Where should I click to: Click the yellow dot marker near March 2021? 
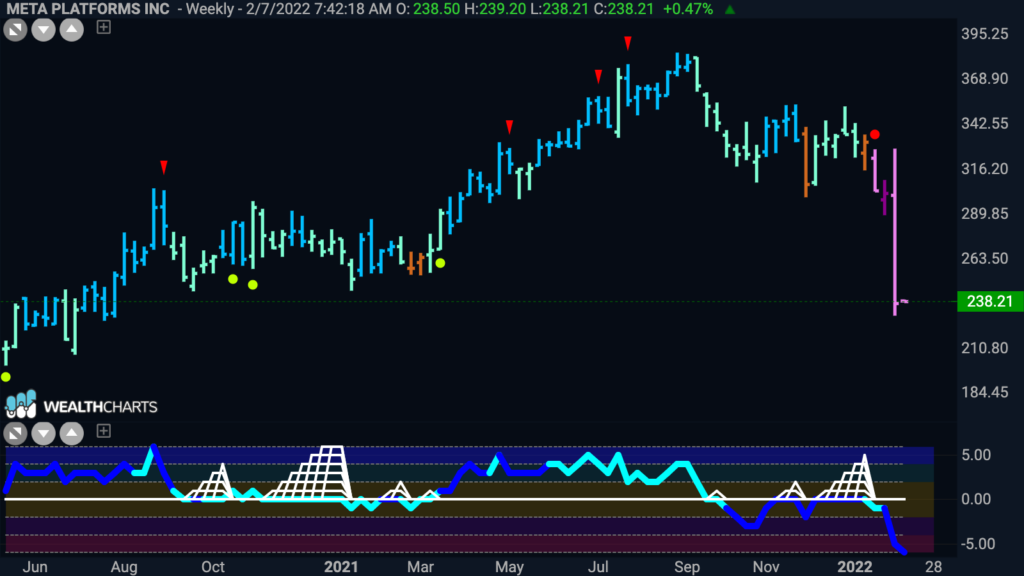(x=441, y=263)
